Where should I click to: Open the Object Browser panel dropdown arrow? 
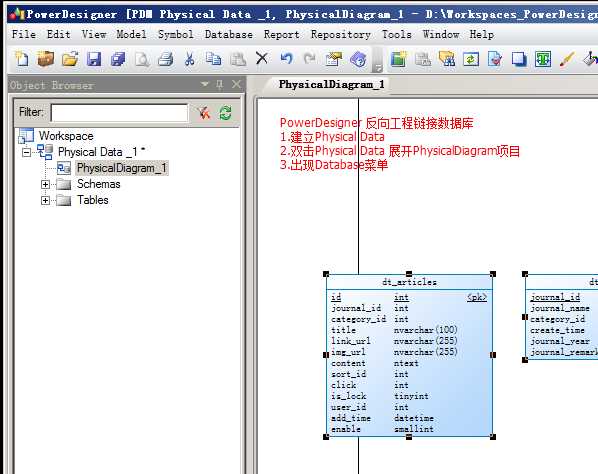(x=205, y=84)
